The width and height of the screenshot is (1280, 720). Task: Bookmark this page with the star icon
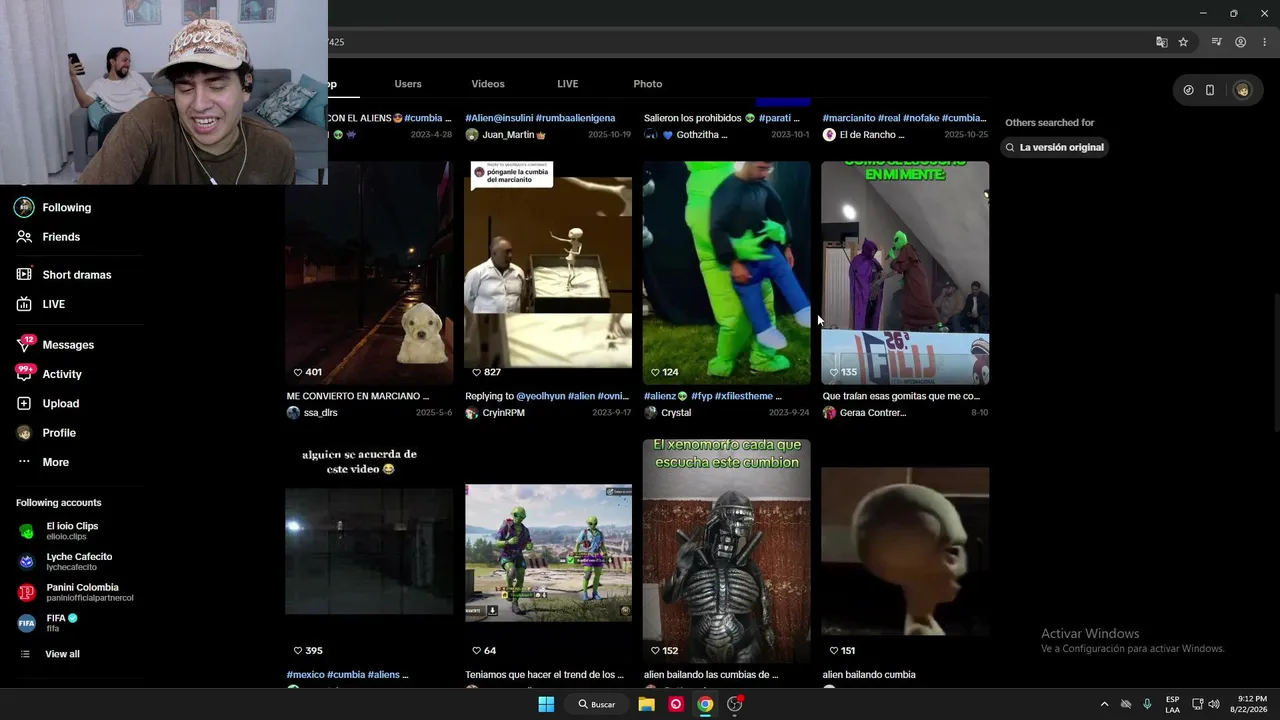1183,42
